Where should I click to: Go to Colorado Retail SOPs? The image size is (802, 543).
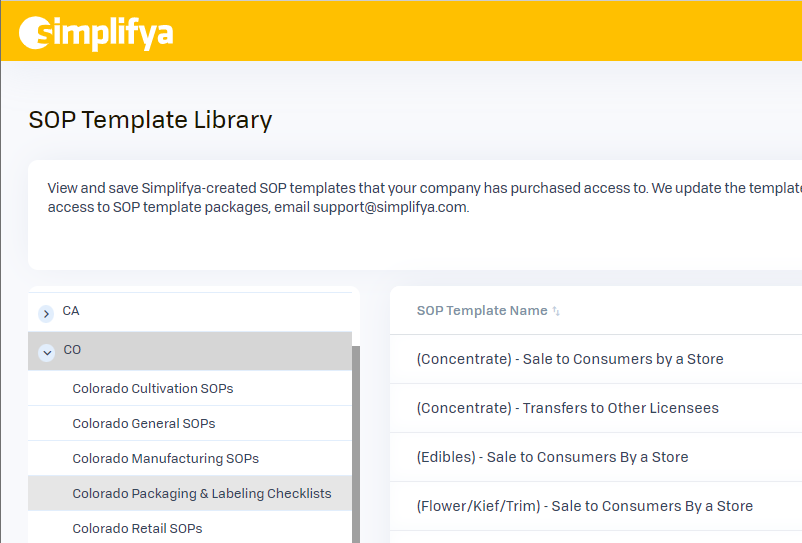(137, 528)
